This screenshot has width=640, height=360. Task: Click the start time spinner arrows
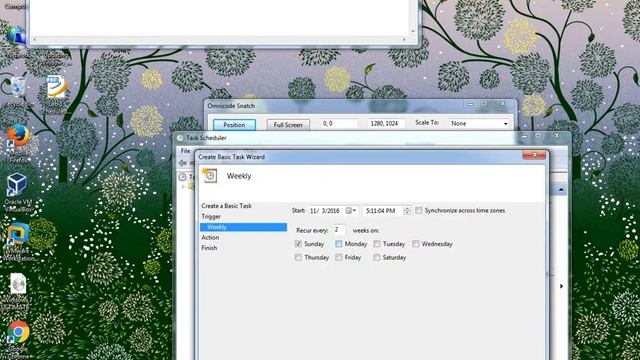click(x=407, y=211)
